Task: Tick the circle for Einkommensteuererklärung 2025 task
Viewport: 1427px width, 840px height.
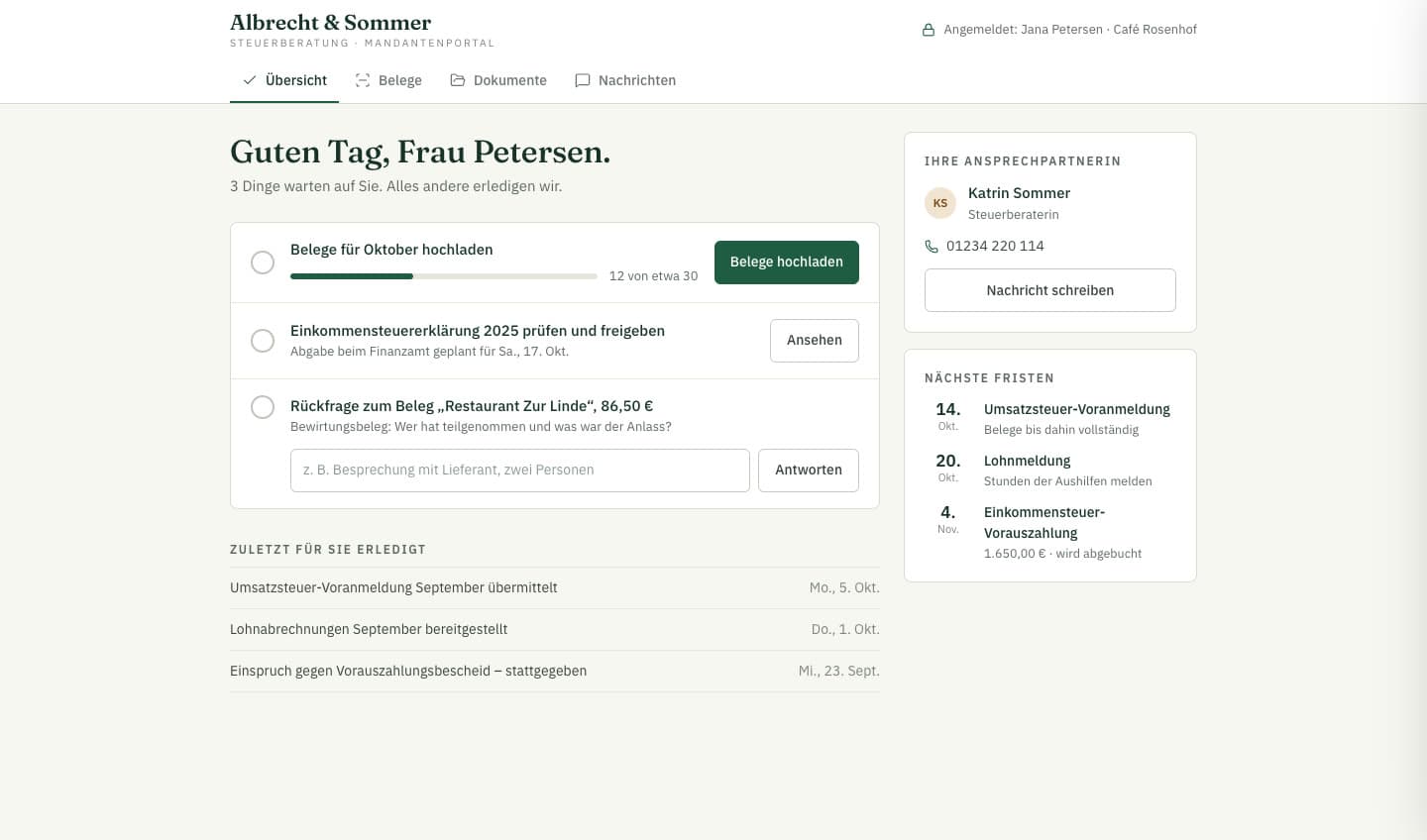Action: (x=263, y=341)
